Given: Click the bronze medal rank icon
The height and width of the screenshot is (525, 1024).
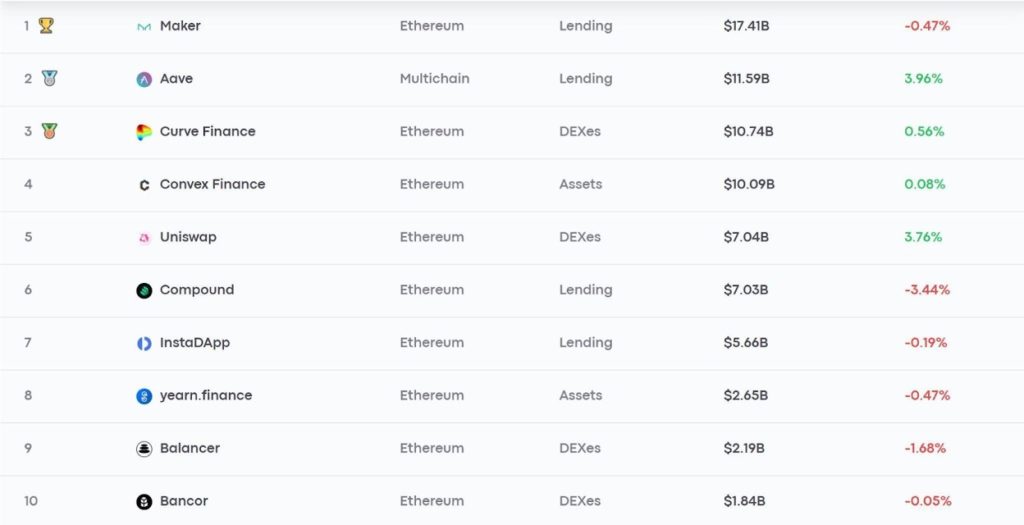Looking at the screenshot, I should coord(49,131).
